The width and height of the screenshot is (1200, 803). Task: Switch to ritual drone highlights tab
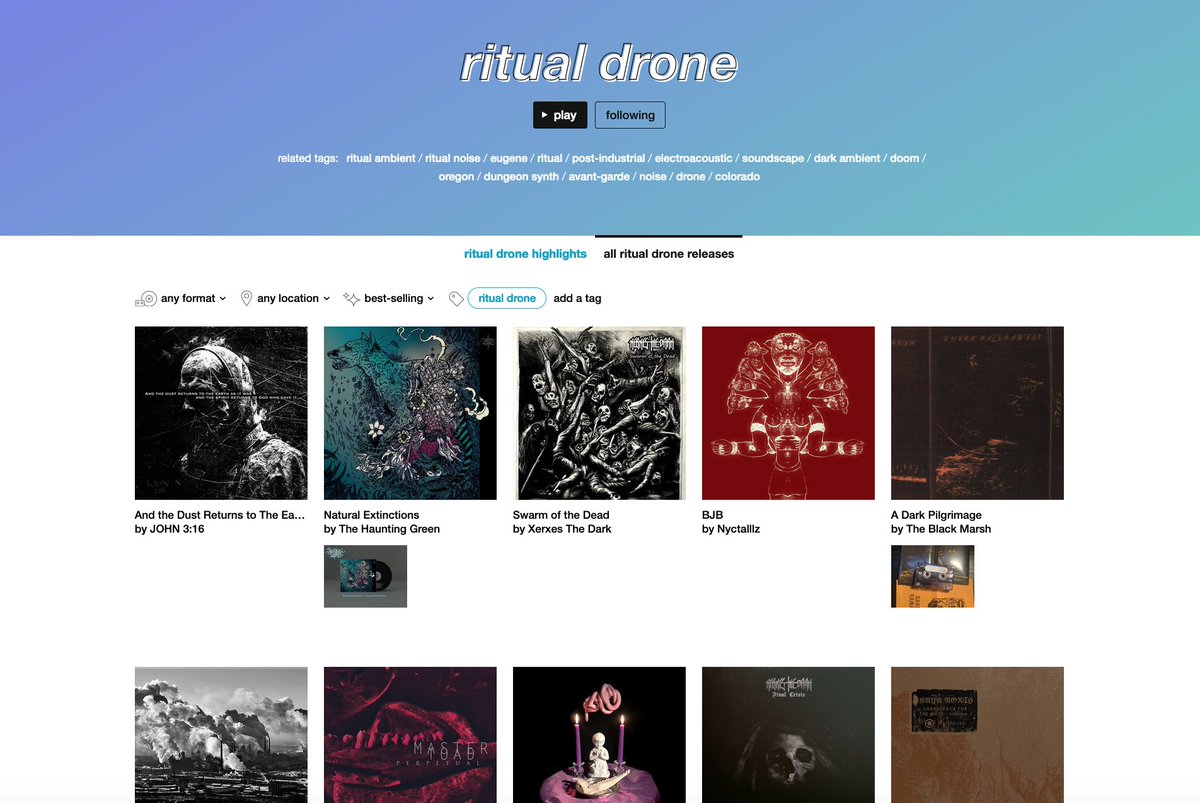coord(525,254)
